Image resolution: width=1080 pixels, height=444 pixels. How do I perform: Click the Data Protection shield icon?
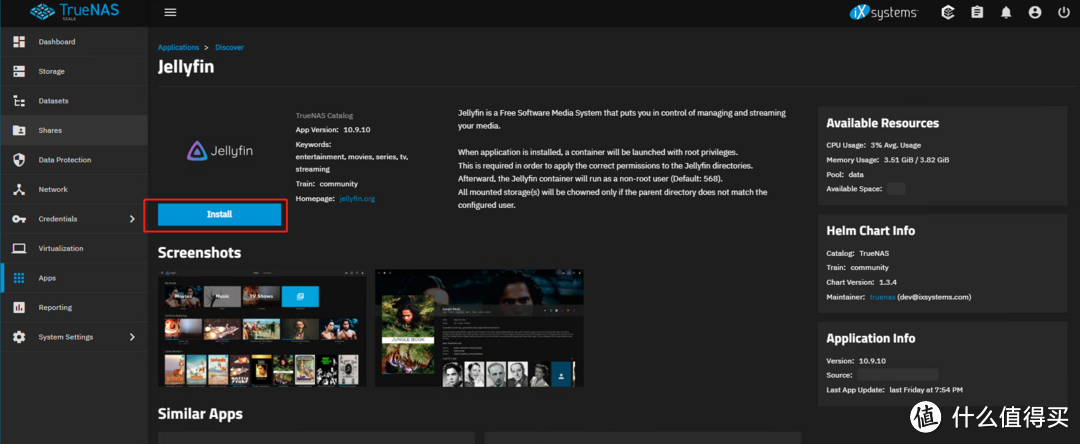(19, 160)
